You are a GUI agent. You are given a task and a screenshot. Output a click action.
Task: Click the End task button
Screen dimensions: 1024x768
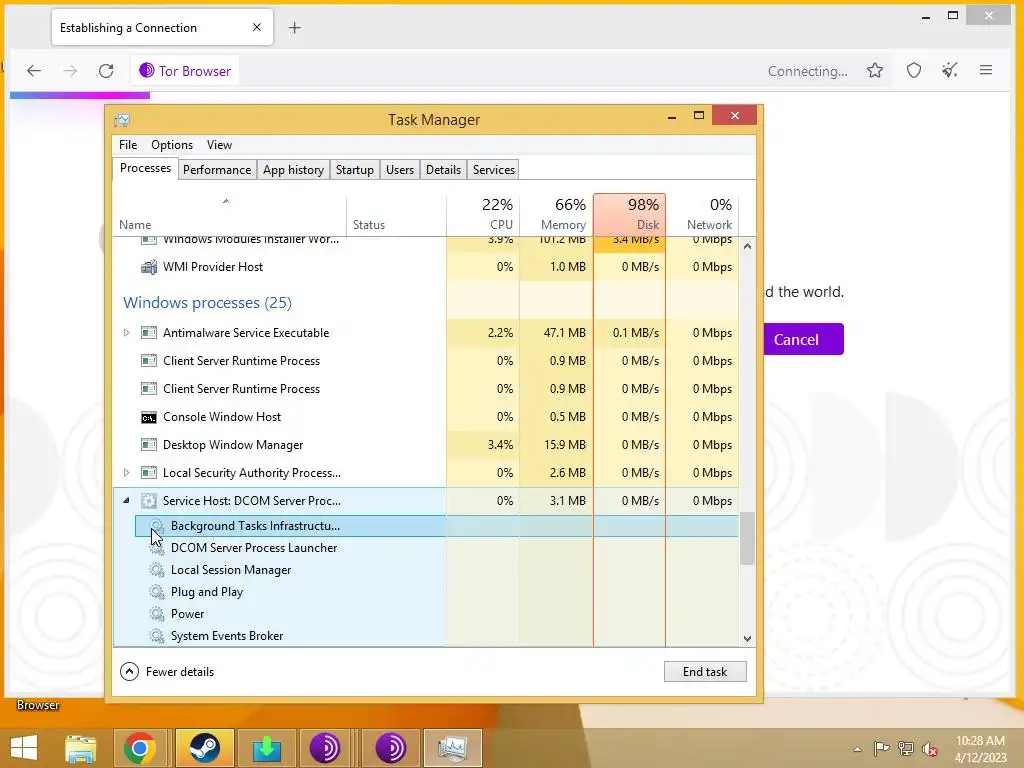tap(705, 671)
